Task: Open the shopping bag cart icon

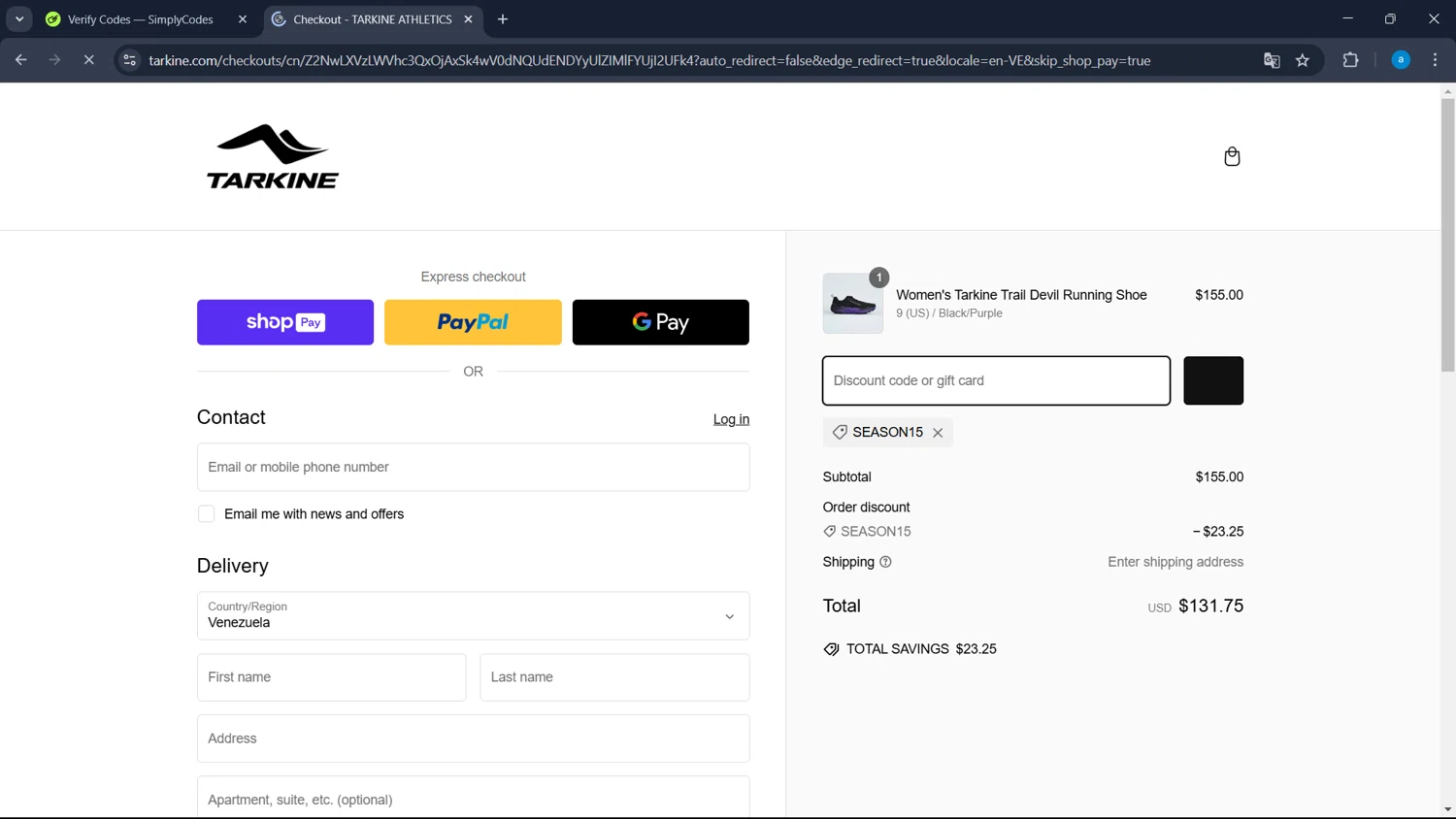Action: pyautogui.click(x=1232, y=156)
